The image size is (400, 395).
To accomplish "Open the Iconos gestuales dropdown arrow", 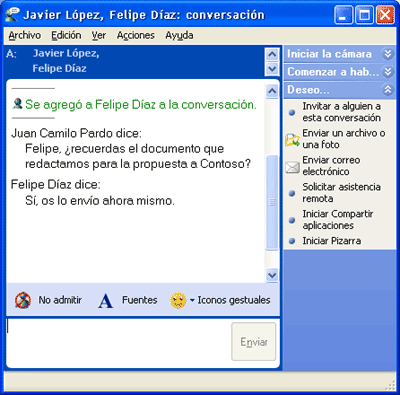I will tap(192, 300).
